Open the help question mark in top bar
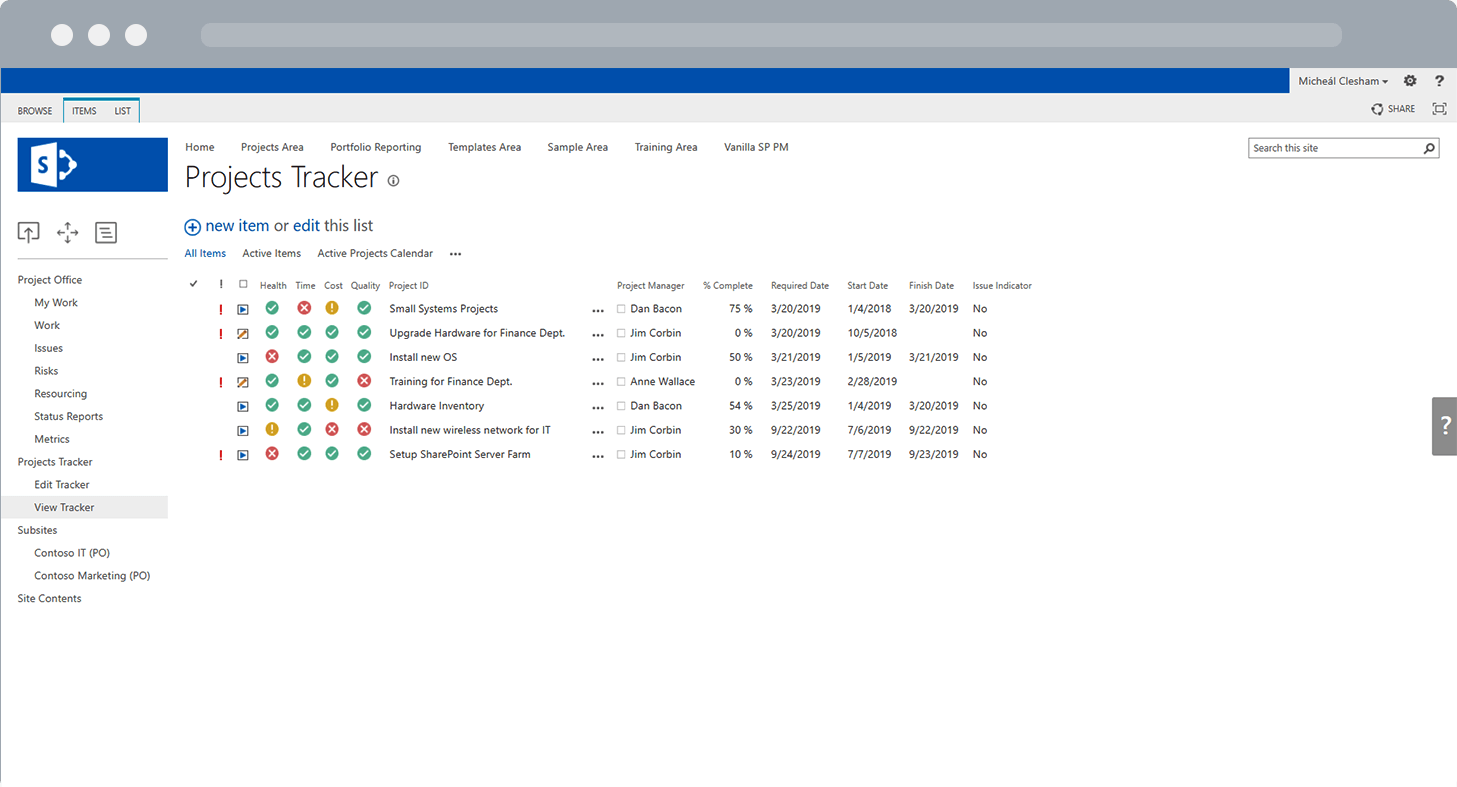1457x787 pixels. (1440, 81)
